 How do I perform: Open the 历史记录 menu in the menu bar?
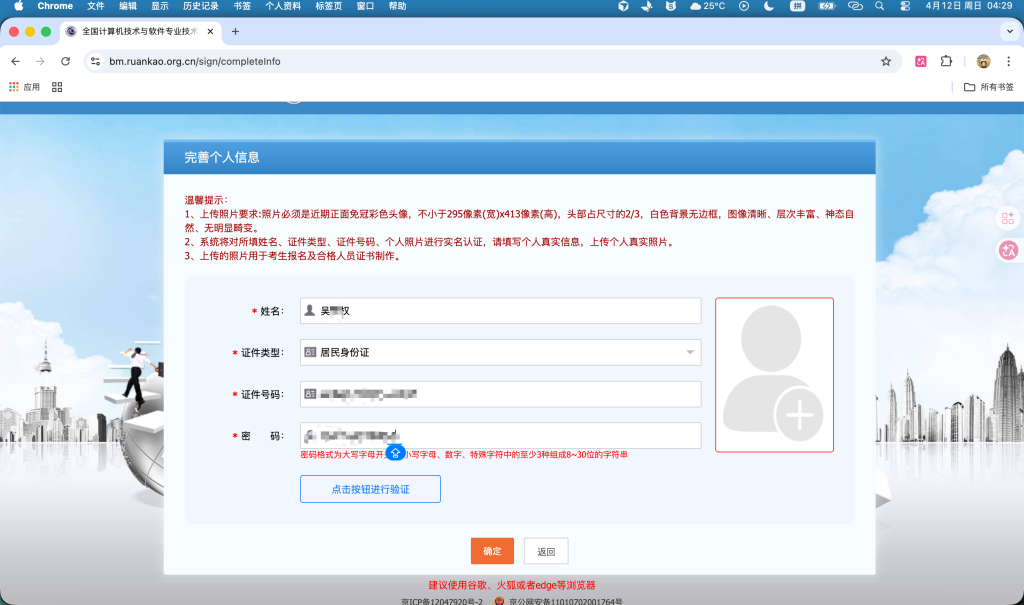[199, 7]
